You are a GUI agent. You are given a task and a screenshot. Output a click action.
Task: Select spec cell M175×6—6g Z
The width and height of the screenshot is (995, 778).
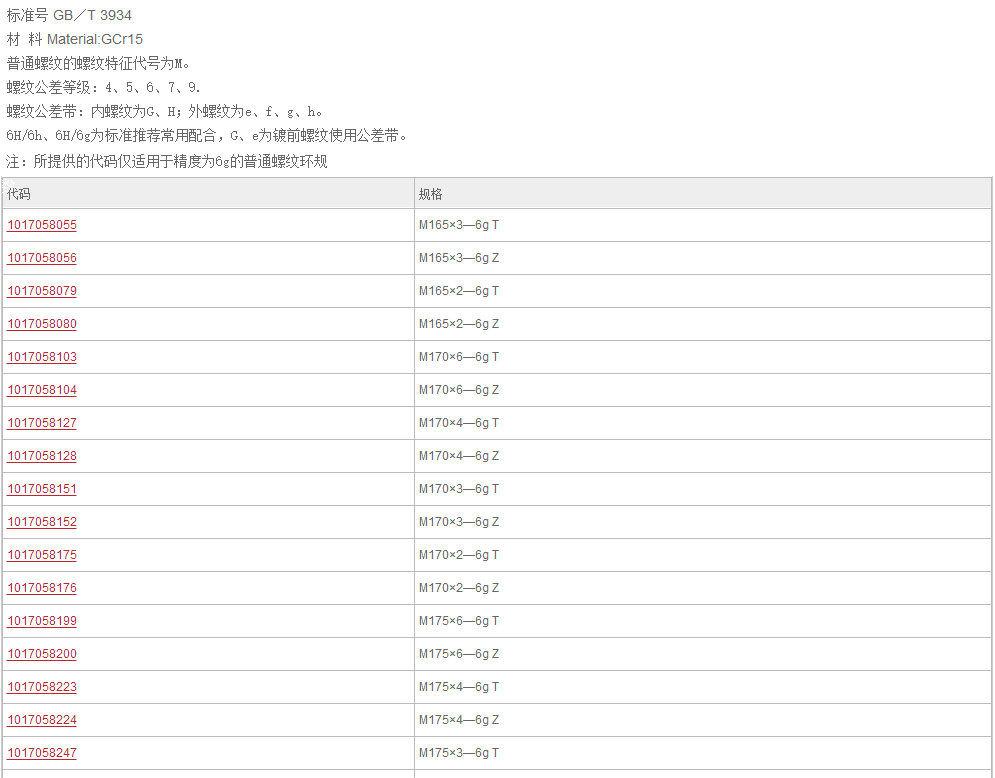pyautogui.click(x=703, y=654)
